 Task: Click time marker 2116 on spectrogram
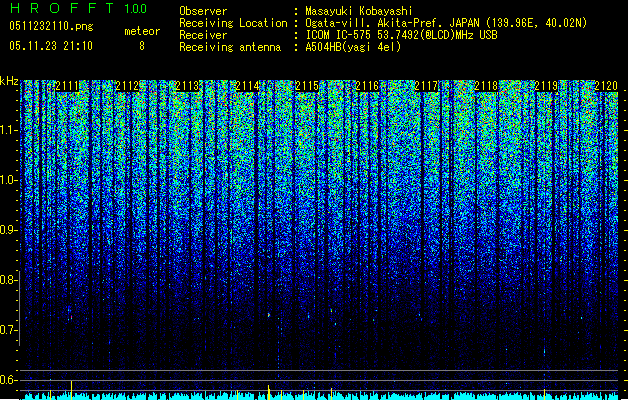pos(367,86)
